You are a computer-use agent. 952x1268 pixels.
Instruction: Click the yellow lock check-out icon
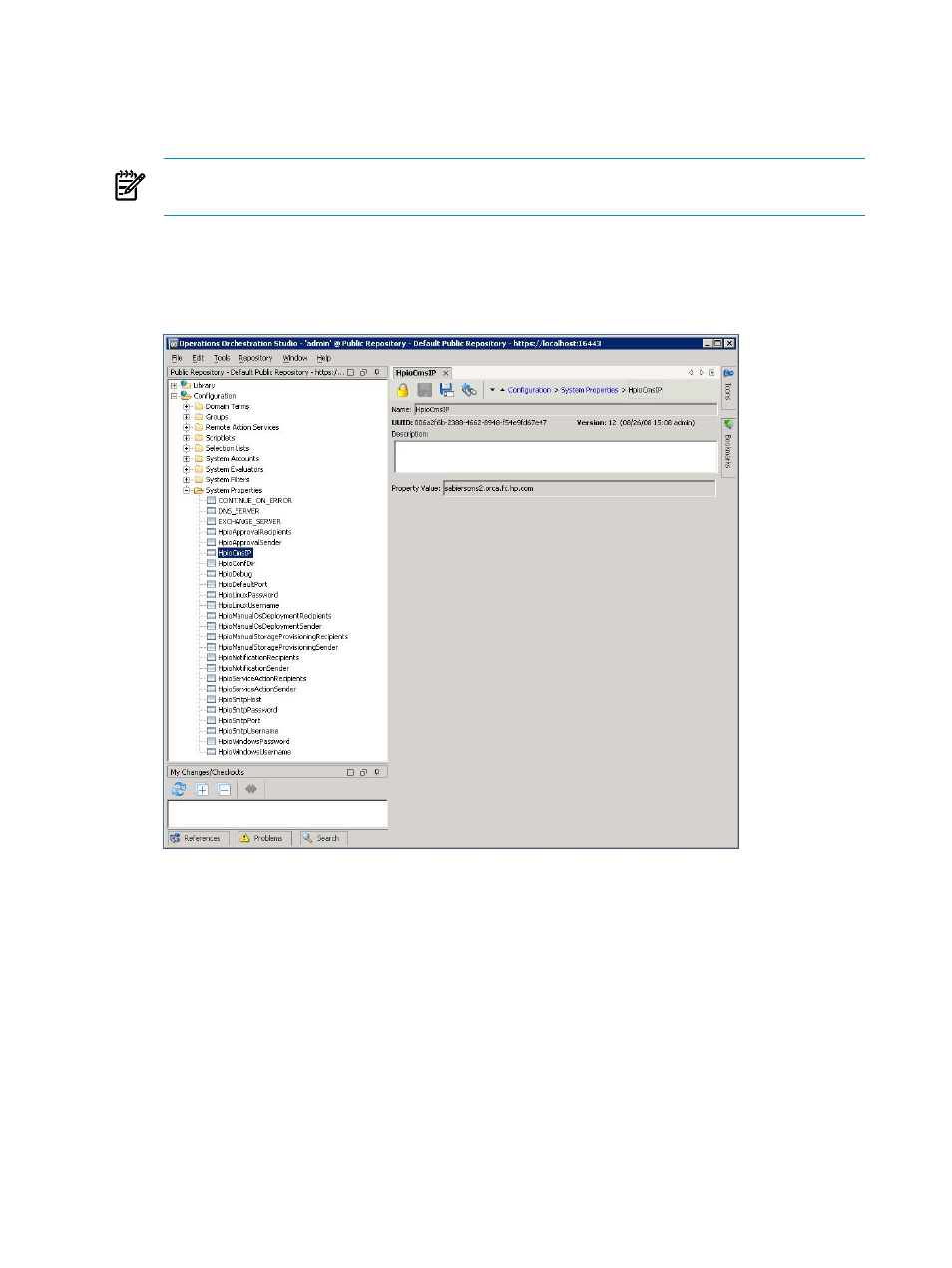pos(403,390)
